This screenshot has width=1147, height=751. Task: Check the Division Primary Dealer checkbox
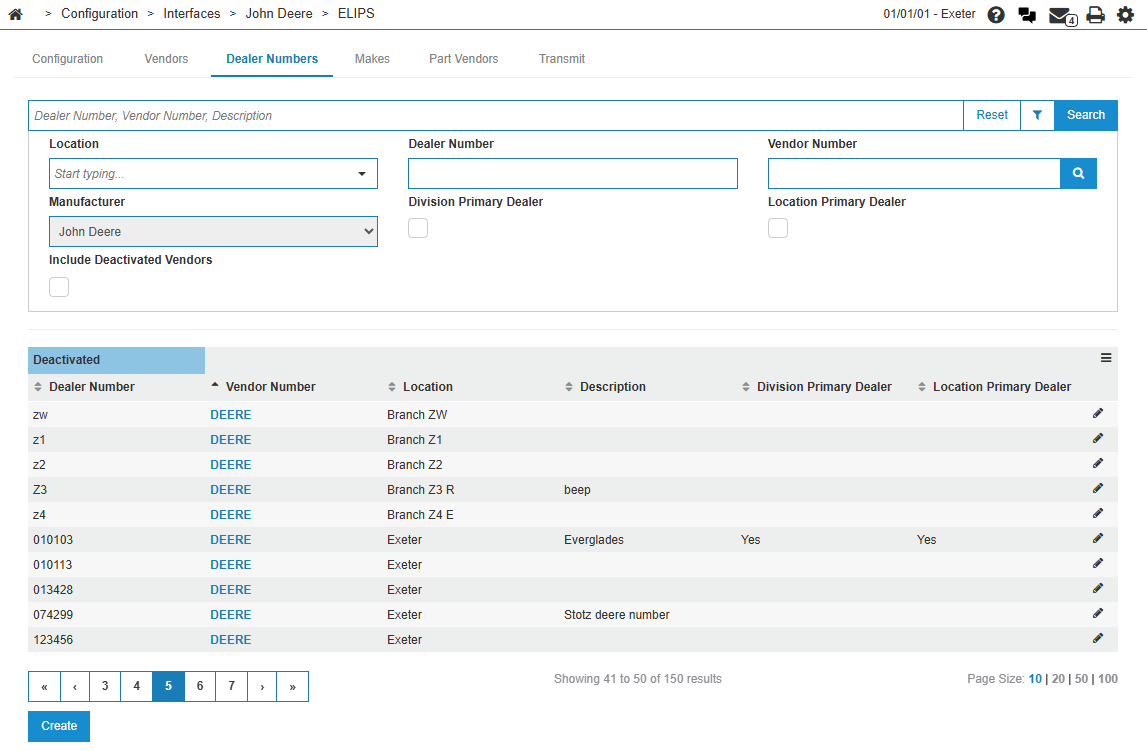(418, 229)
